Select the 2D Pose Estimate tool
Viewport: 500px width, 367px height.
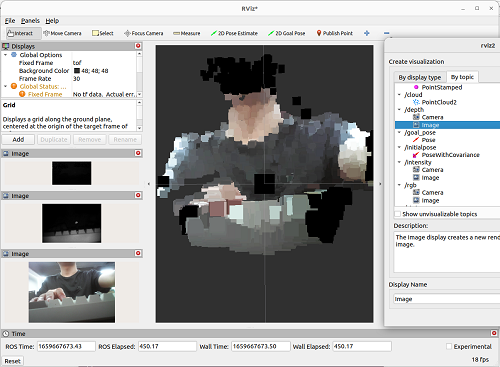[x=234, y=33]
